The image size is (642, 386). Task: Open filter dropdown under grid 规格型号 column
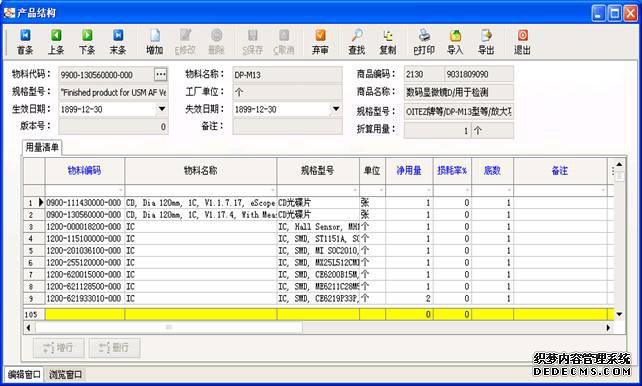tap(355, 190)
